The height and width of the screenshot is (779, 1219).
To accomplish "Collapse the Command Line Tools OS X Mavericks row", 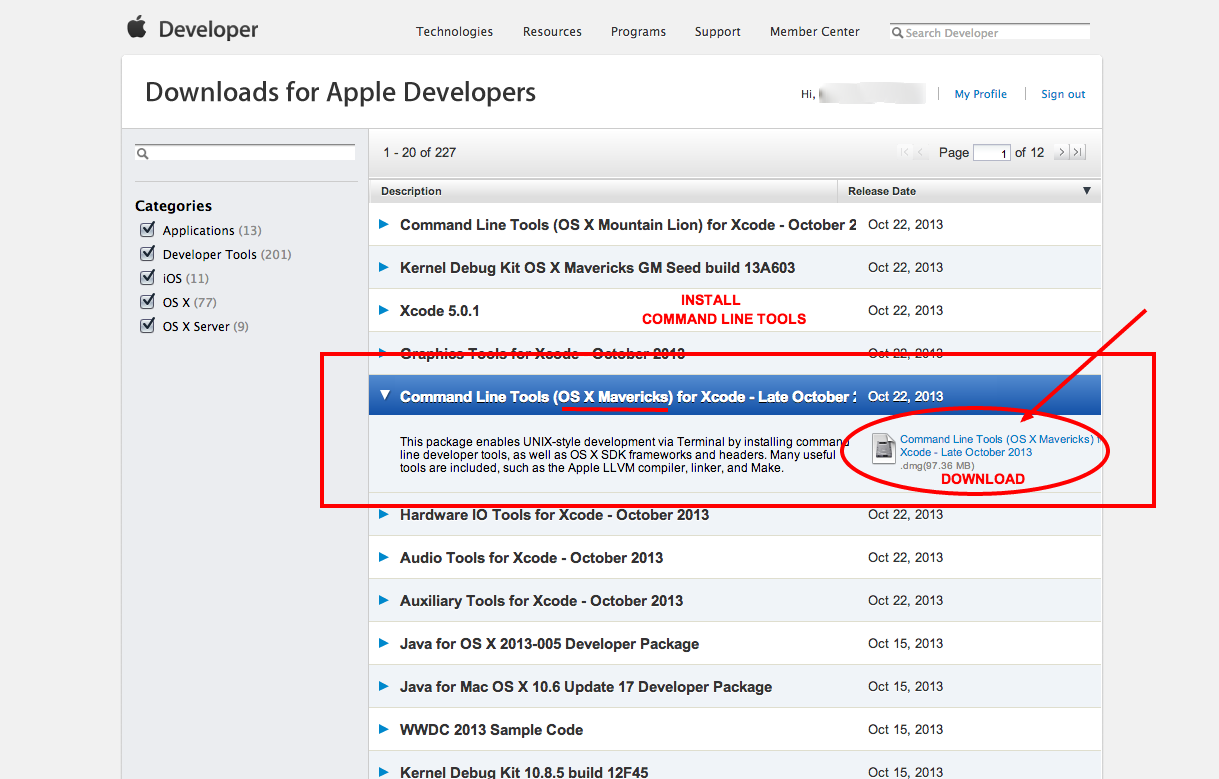I will [385, 396].
